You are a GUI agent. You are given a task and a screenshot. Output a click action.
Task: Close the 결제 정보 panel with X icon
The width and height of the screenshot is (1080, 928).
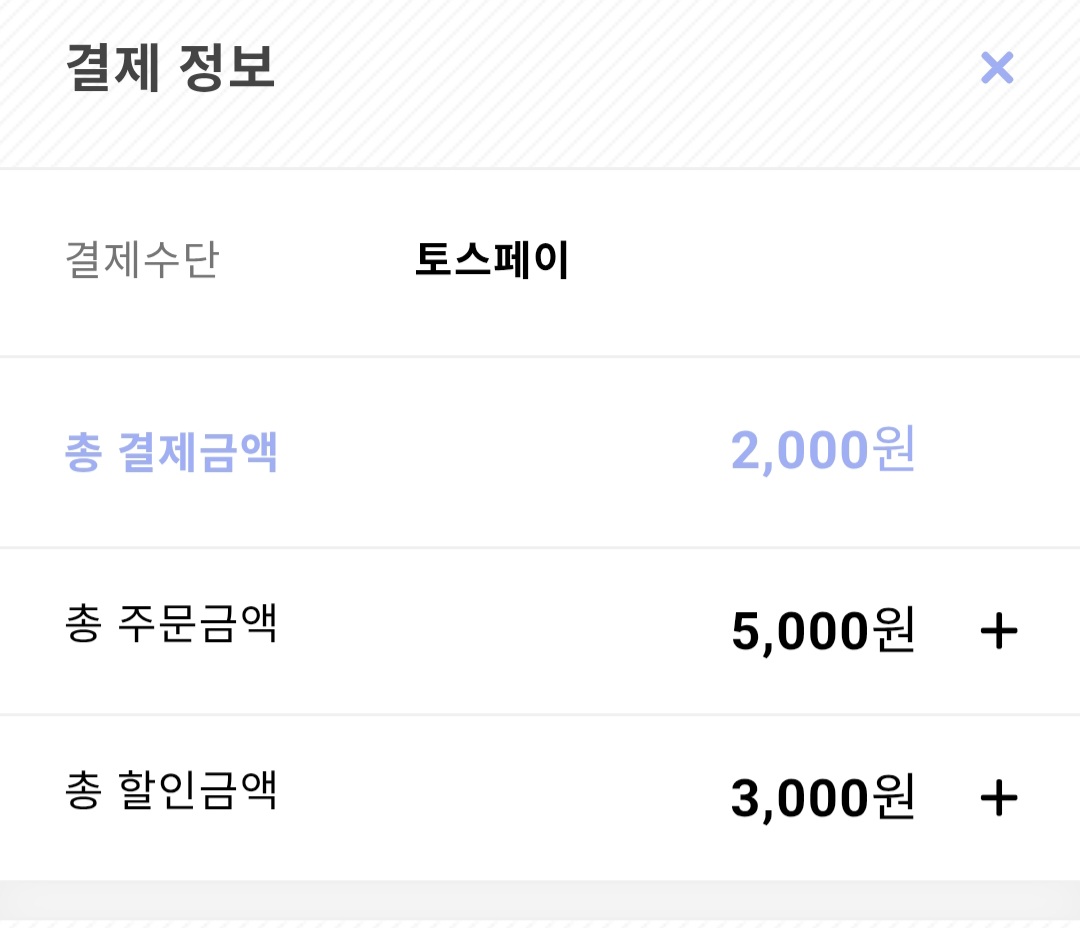[x=997, y=68]
